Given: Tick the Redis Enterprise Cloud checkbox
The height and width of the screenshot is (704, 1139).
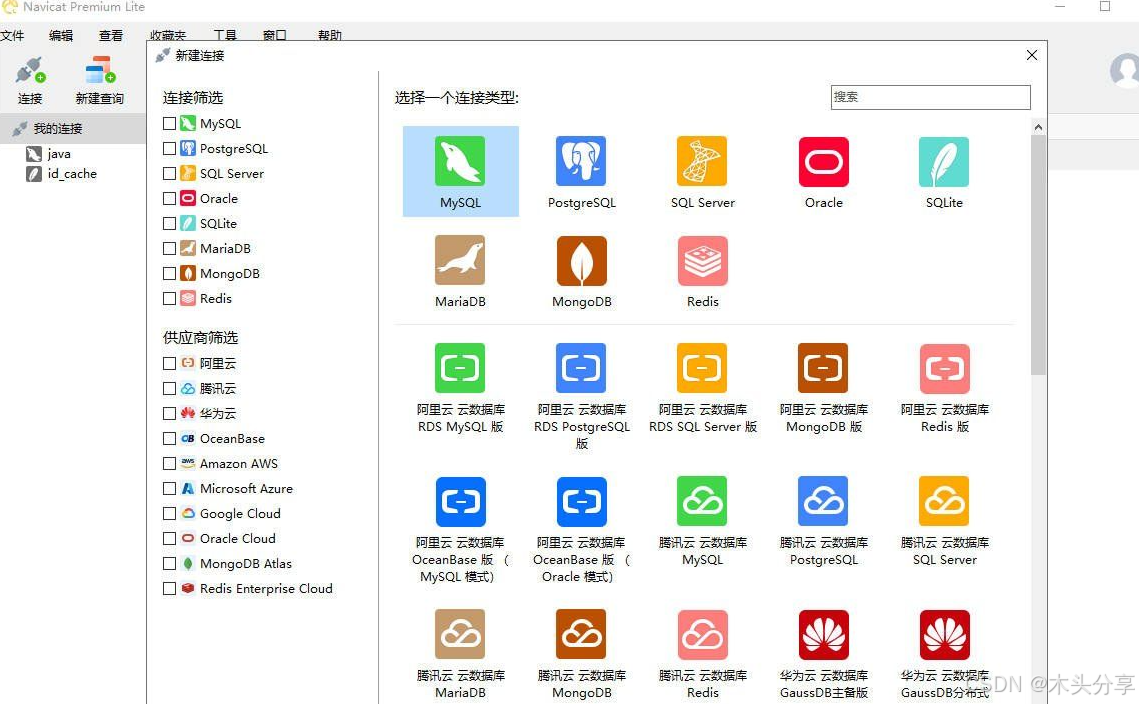Looking at the screenshot, I should (169, 588).
